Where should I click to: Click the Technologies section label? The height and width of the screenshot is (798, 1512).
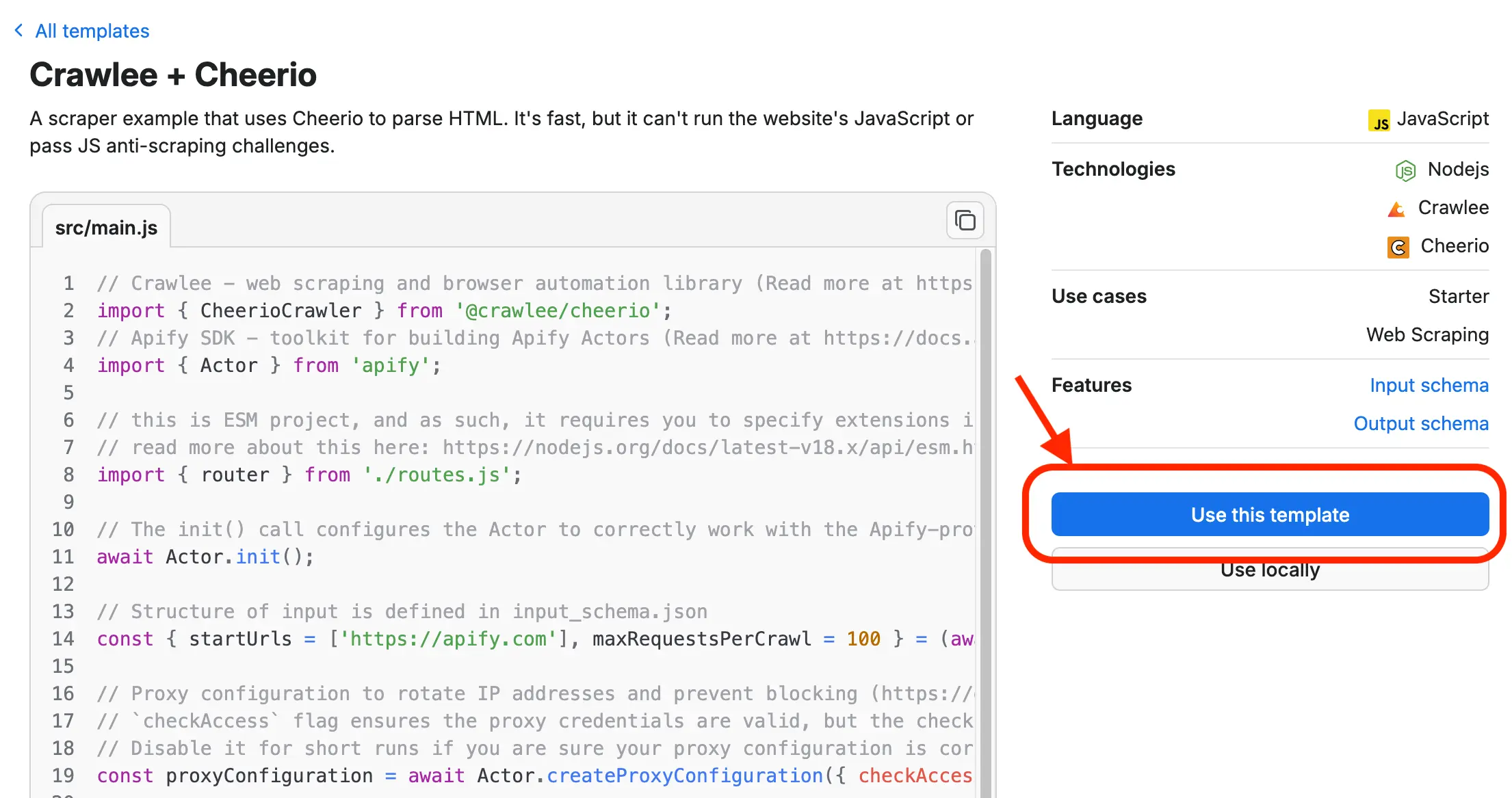click(1113, 169)
